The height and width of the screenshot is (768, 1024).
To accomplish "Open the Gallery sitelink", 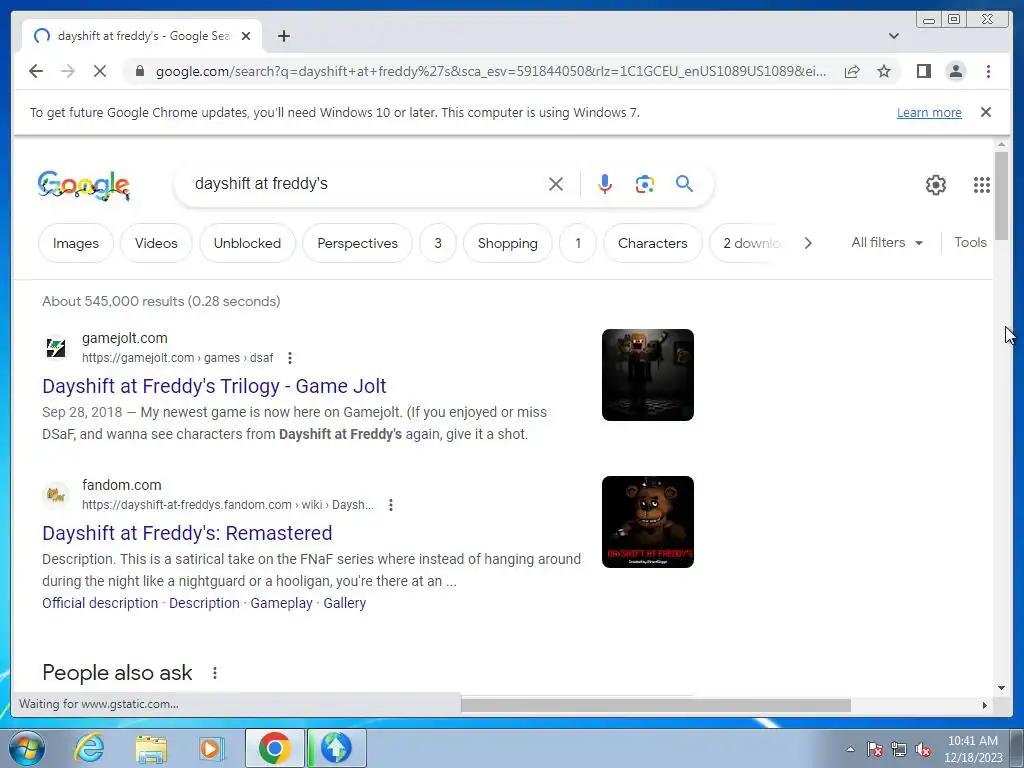I will (344, 603).
